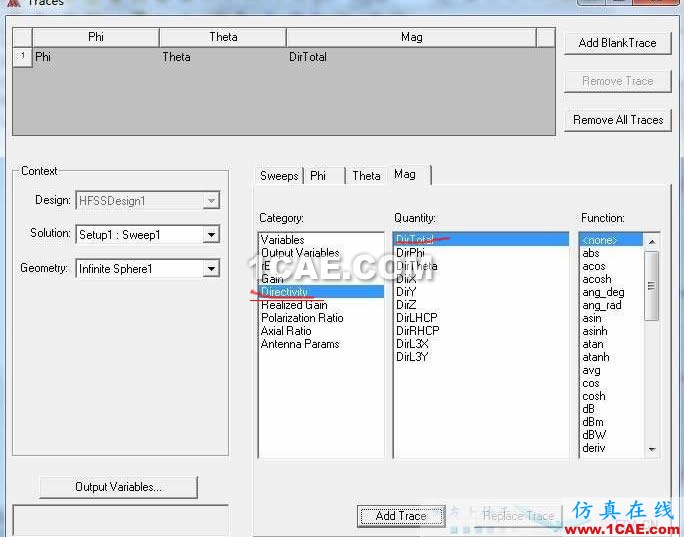Select <none> in Function list
The width and height of the screenshot is (684, 537).
pyautogui.click(x=611, y=240)
